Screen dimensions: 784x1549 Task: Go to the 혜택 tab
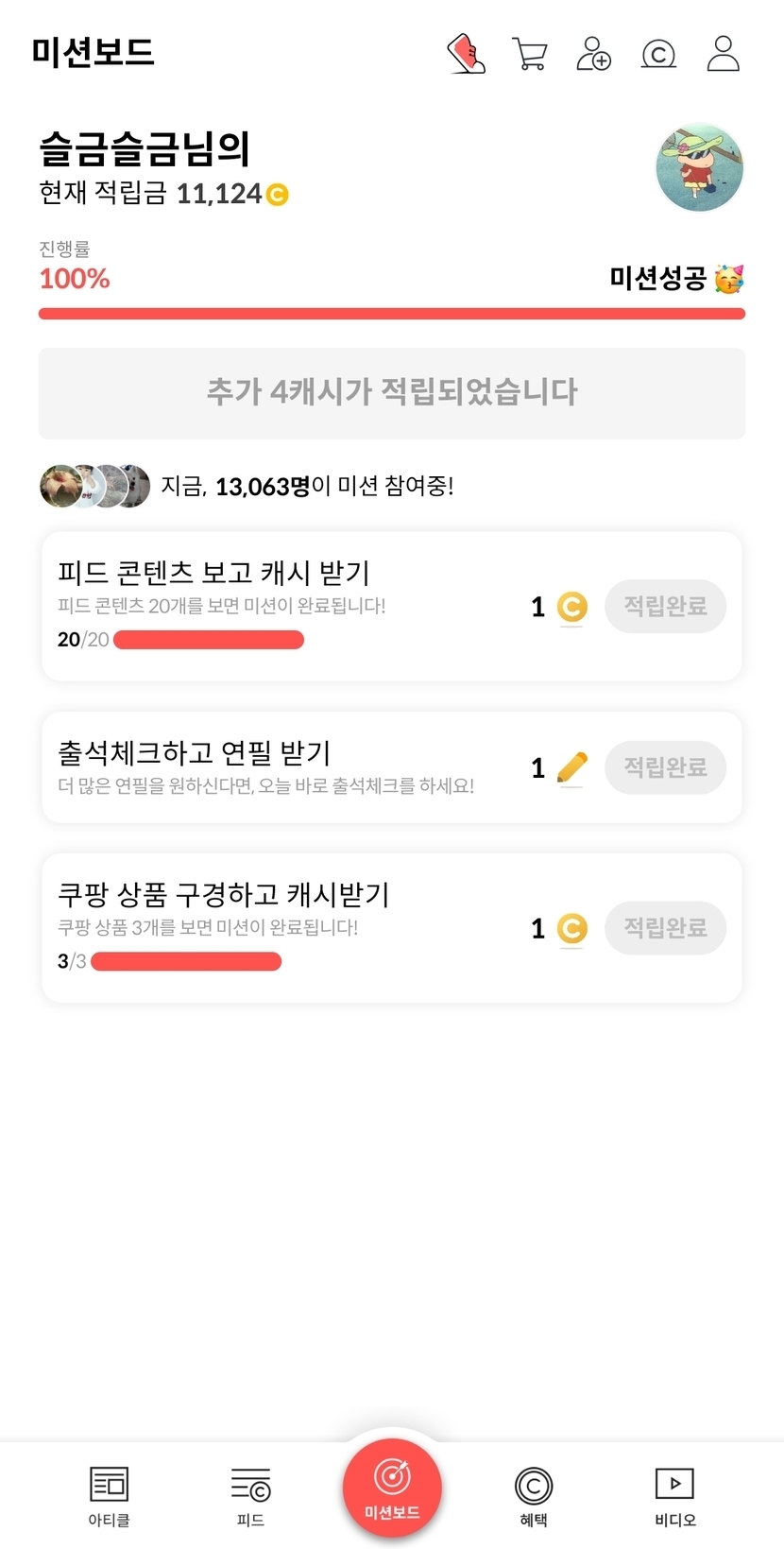(534, 1496)
